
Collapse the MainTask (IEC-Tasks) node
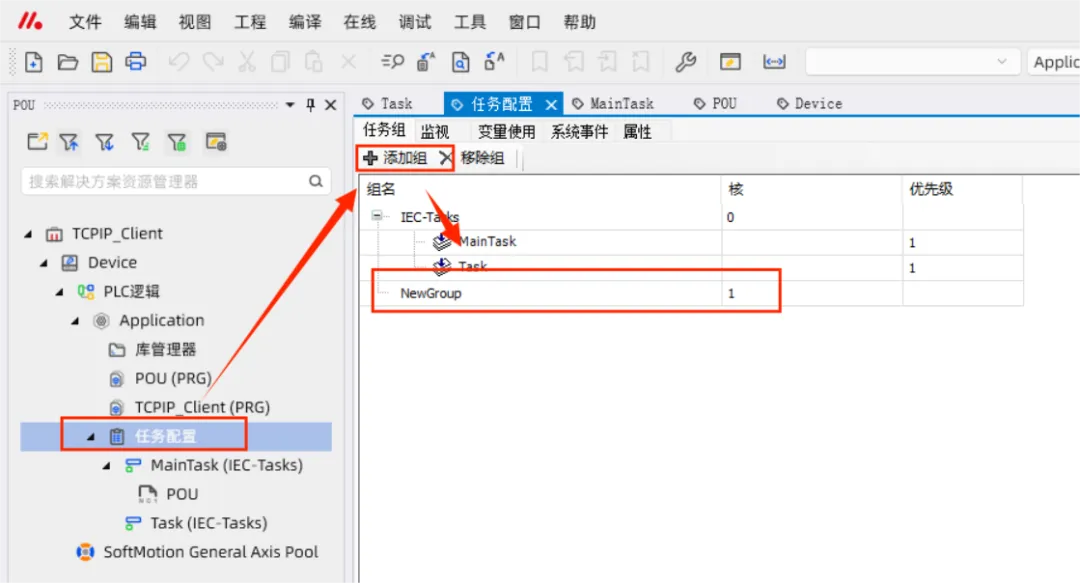point(107,466)
